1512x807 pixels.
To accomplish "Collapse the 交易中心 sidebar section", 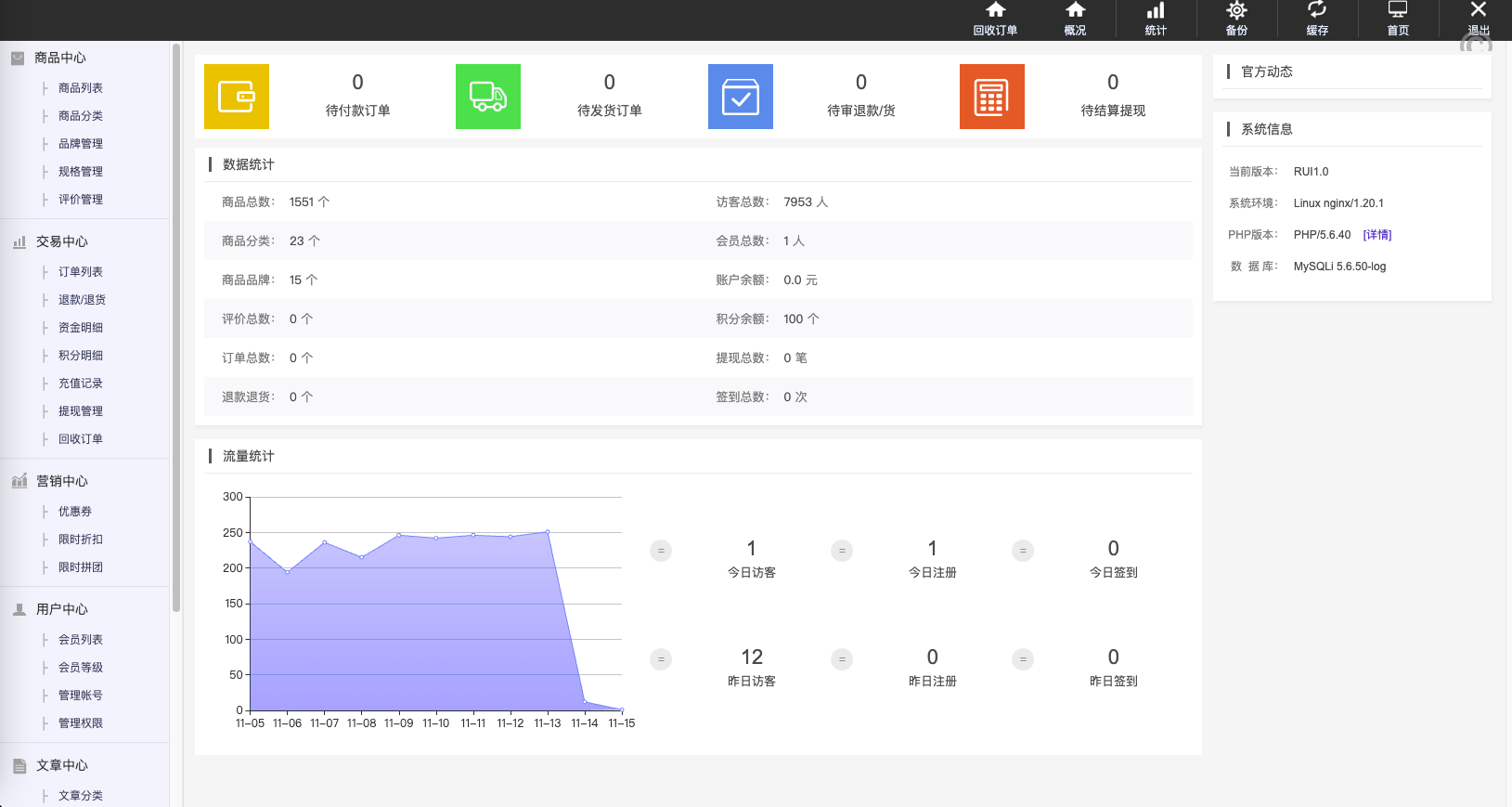I will [x=61, y=241].
